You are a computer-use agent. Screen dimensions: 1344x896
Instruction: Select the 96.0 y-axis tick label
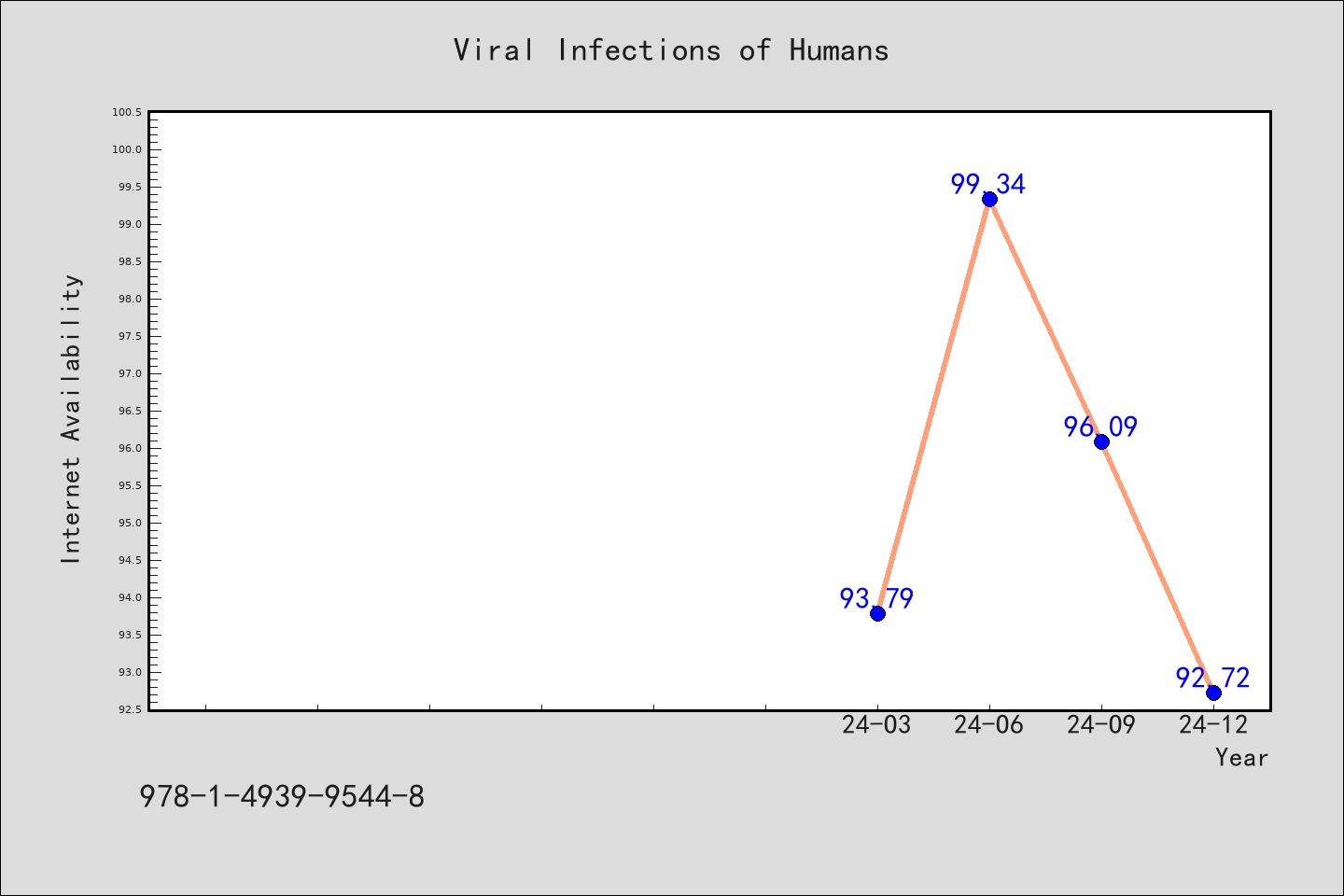(129, 448)
